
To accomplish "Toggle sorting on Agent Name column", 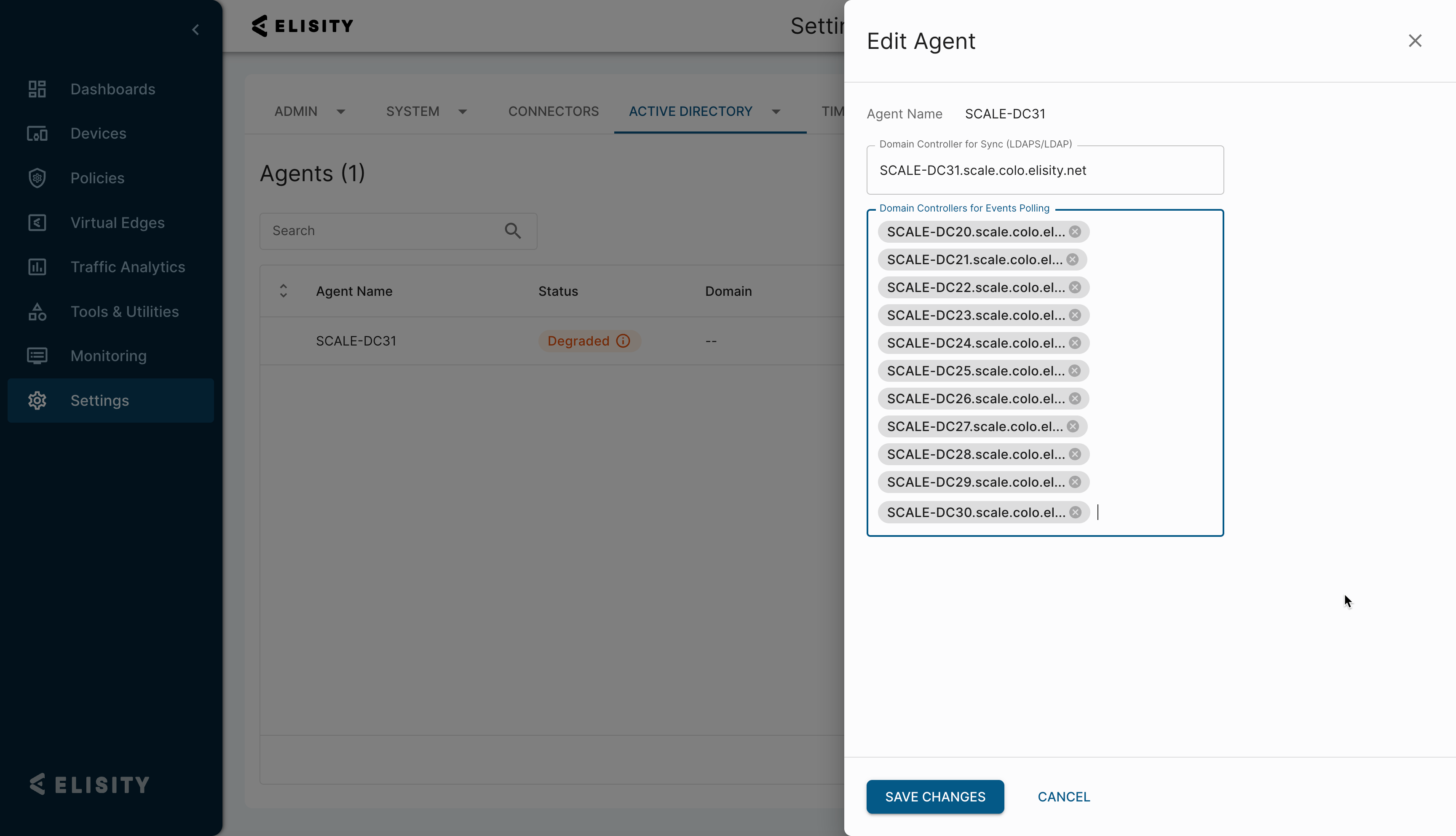I will [x=283, y=290].
